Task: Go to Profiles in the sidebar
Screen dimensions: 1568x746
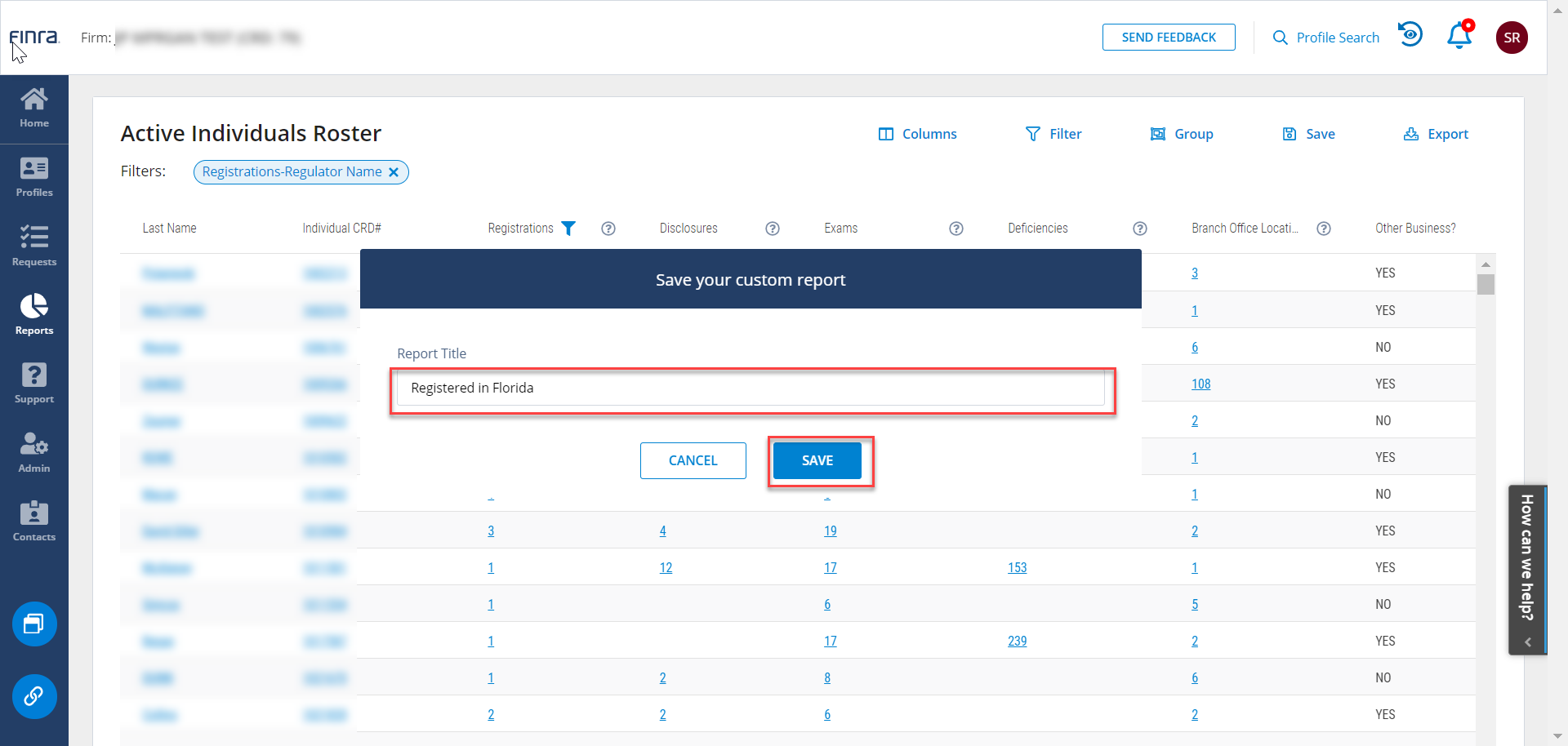Action: (x=34, y=178)
